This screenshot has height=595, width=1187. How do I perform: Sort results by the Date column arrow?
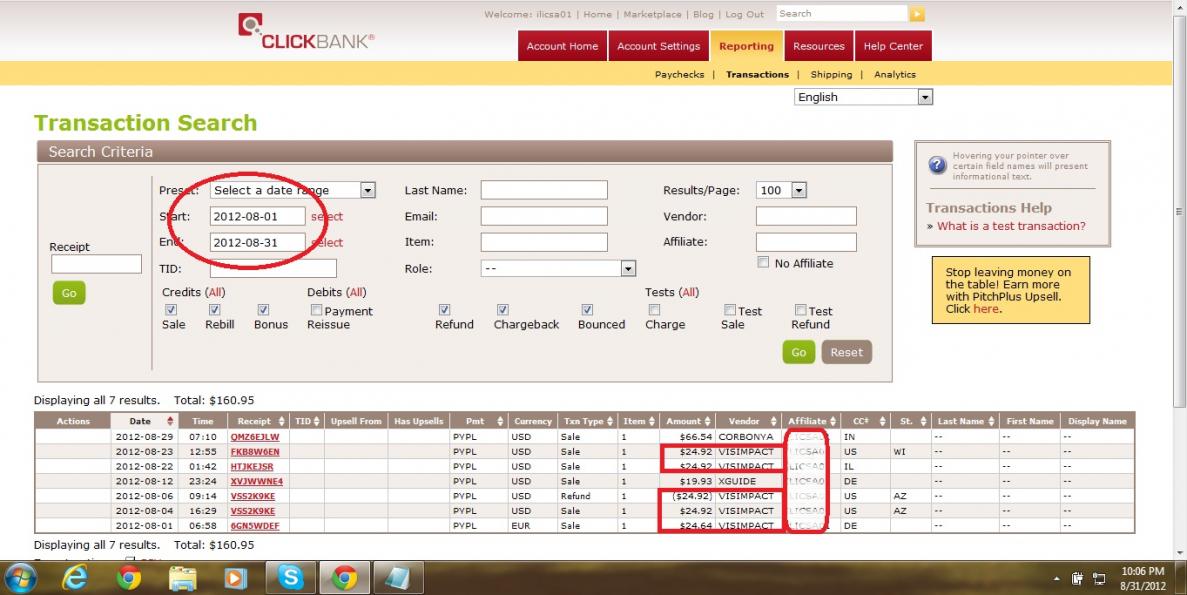170,421
